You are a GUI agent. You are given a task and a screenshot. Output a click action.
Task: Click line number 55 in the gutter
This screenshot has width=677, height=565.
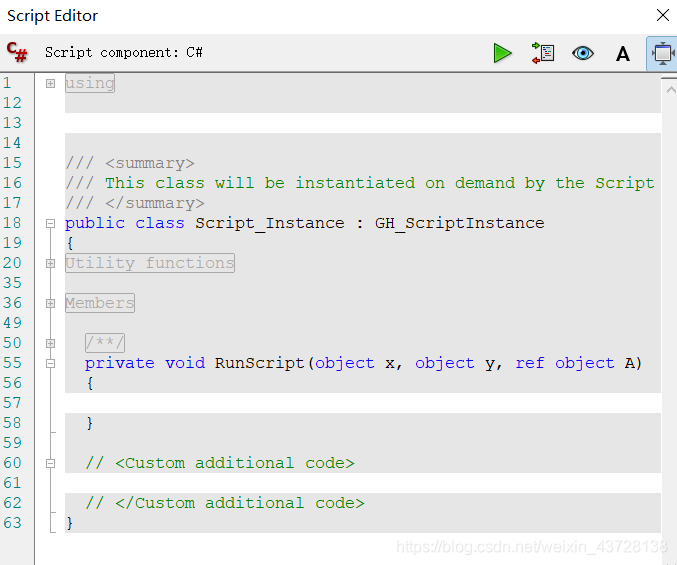[x=12, y=363]
